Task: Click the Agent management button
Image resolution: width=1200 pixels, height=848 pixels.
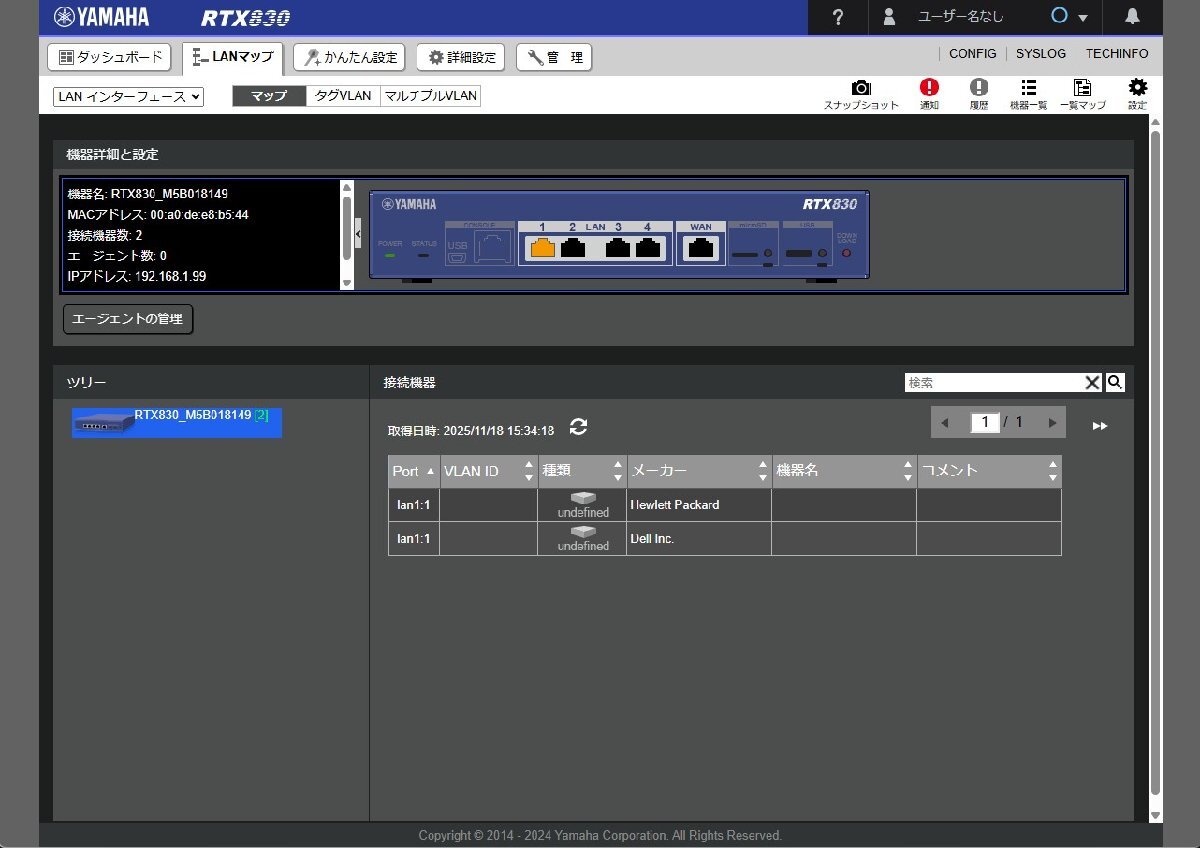Action: (128, 319)
